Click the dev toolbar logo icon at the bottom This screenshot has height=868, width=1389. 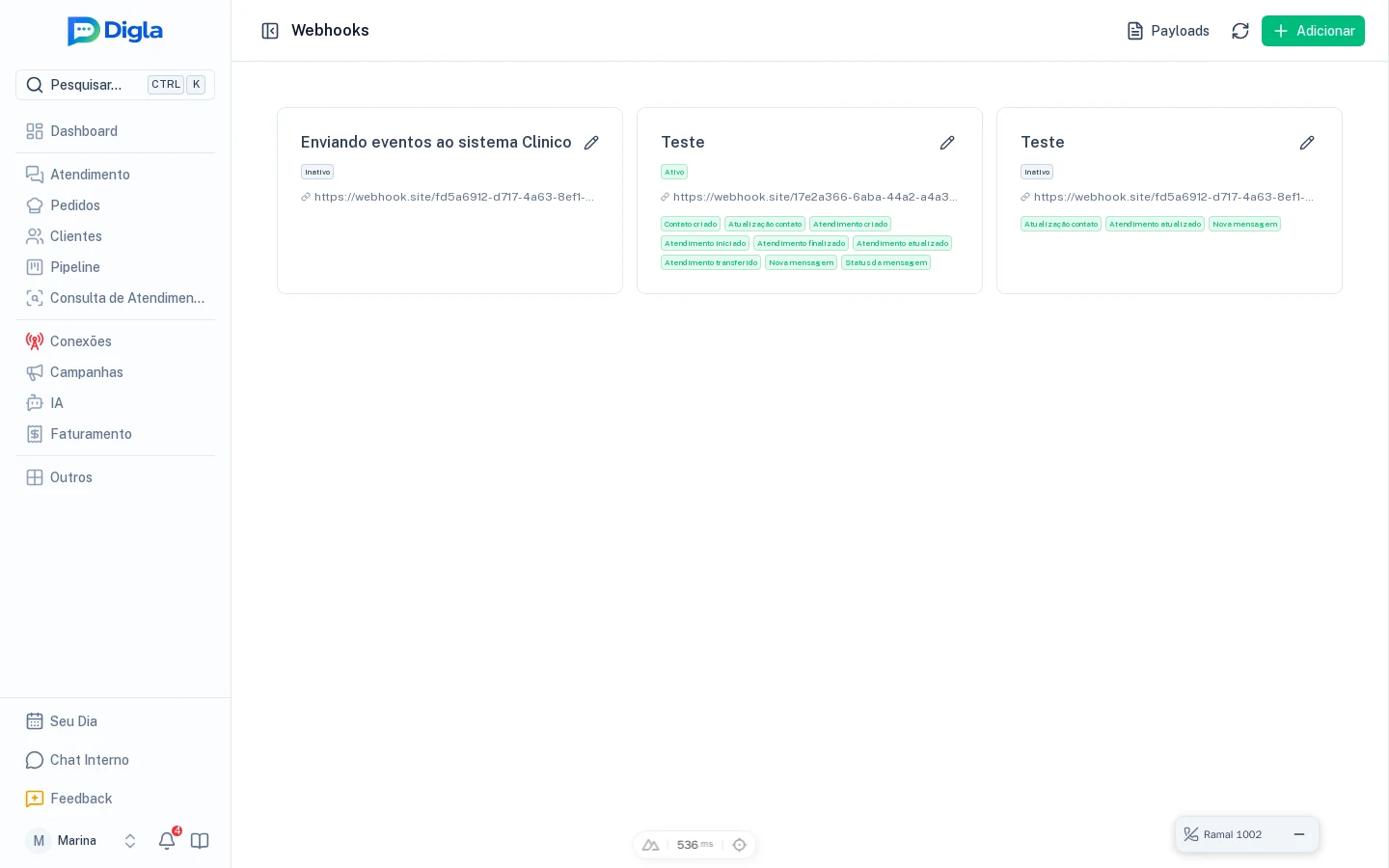click(650, 845)
